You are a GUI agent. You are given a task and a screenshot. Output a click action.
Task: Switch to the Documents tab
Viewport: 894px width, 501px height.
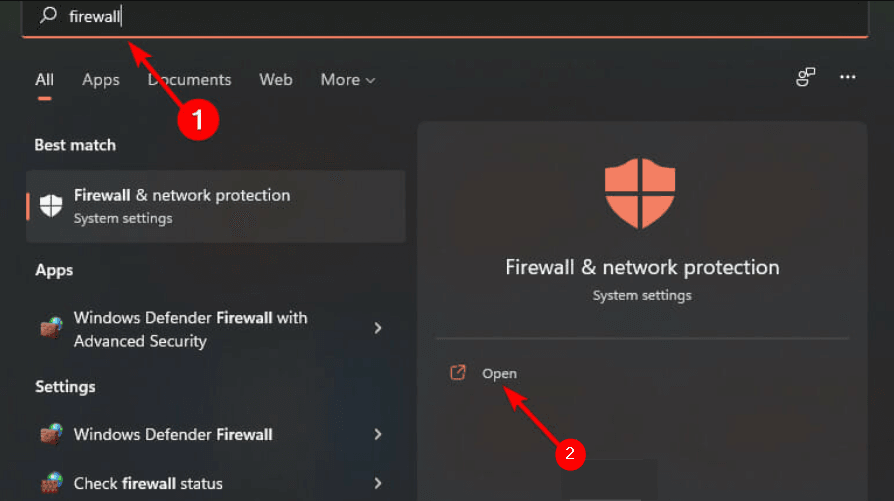(189, 80)
